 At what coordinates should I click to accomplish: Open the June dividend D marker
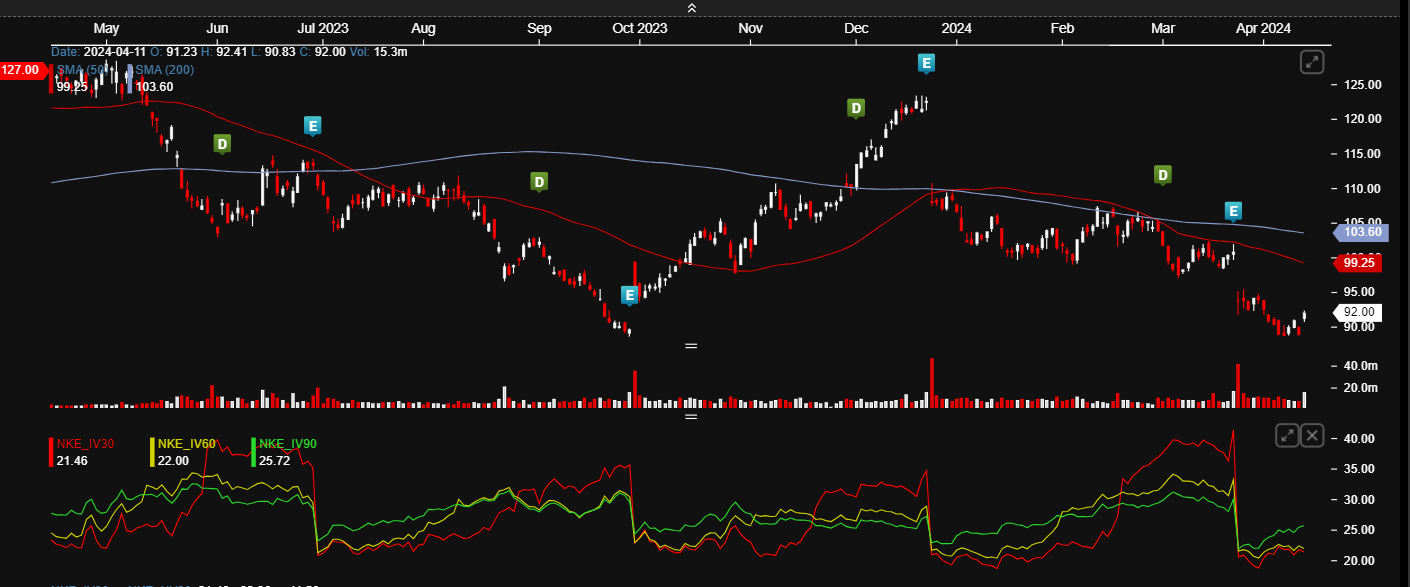(x=221, y=144)
